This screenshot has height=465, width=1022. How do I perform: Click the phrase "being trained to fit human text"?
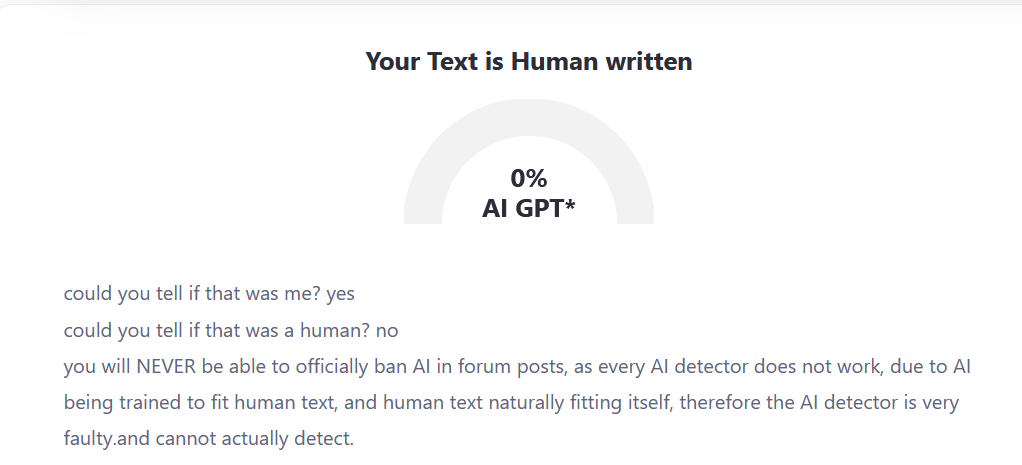pos(190,402)
